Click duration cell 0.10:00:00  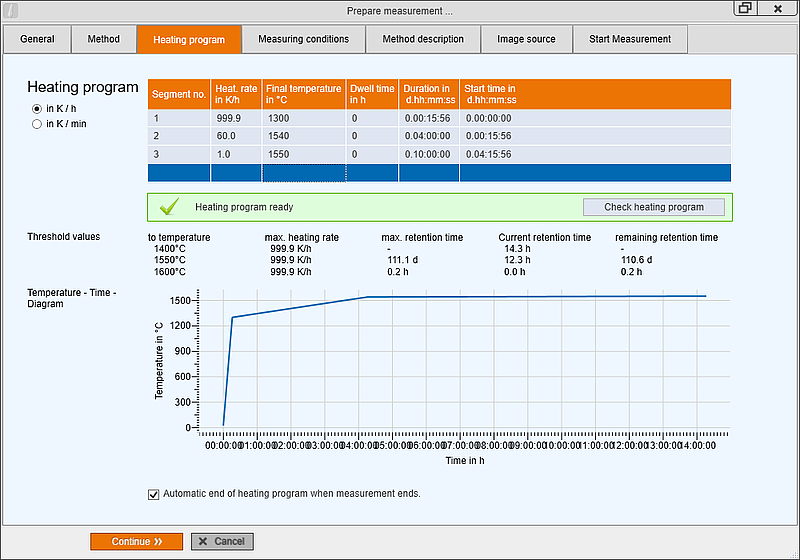(x=429, y=154)
